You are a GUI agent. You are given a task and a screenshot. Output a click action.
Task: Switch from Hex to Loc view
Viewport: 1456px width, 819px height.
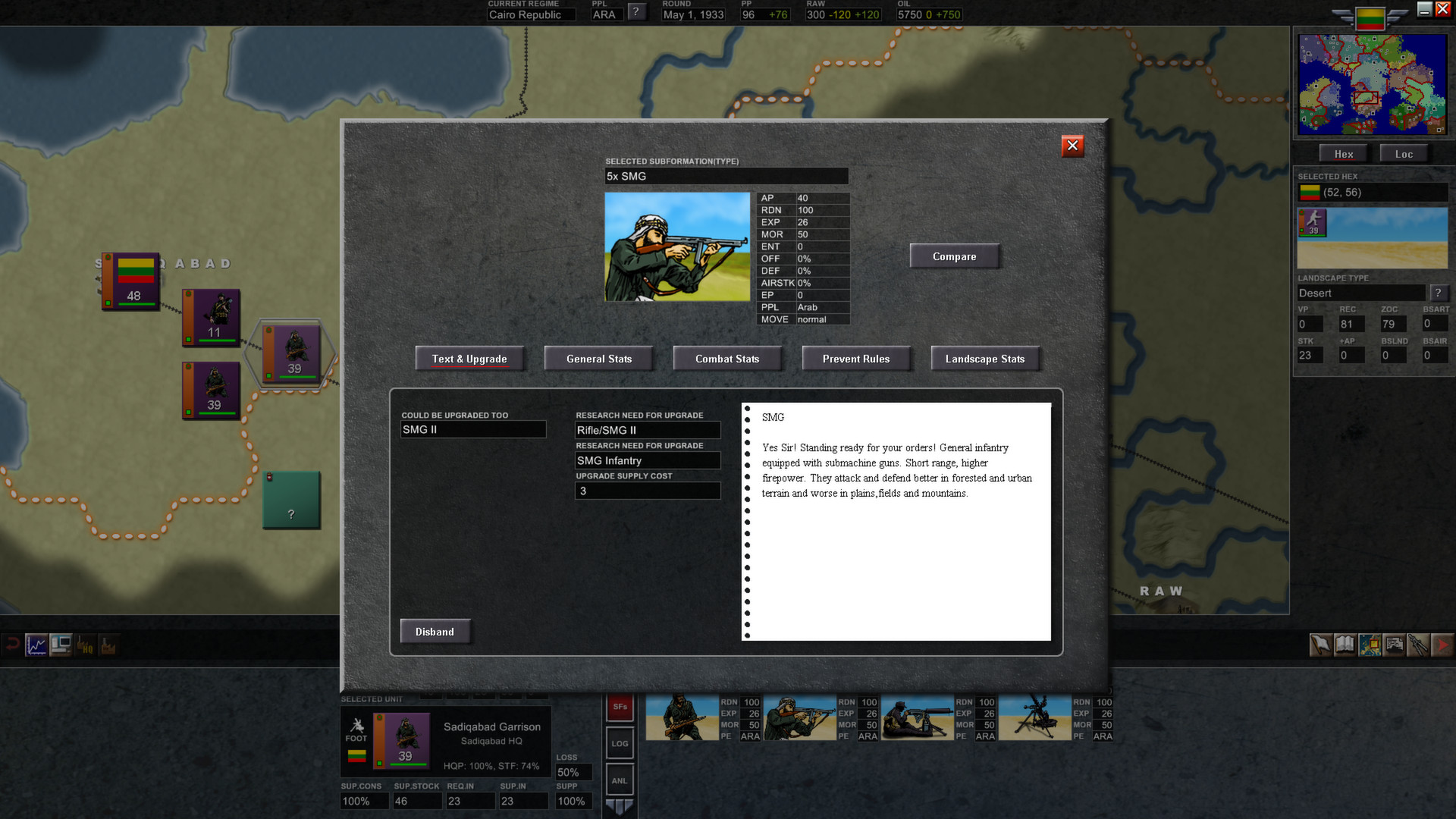coord(1404,153)
